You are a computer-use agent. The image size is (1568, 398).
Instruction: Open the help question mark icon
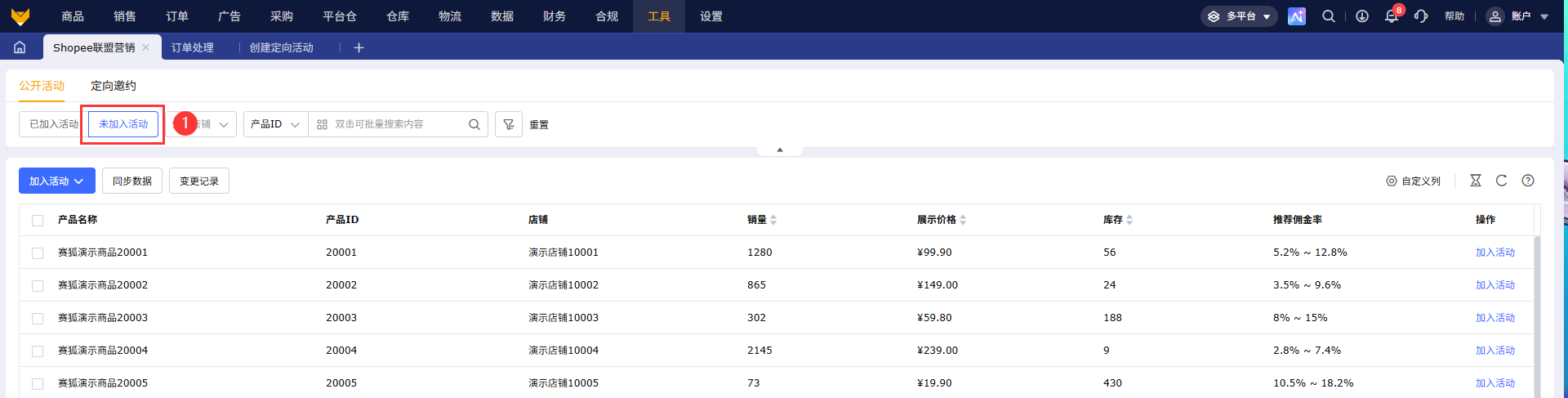[x=1528, y=181]
